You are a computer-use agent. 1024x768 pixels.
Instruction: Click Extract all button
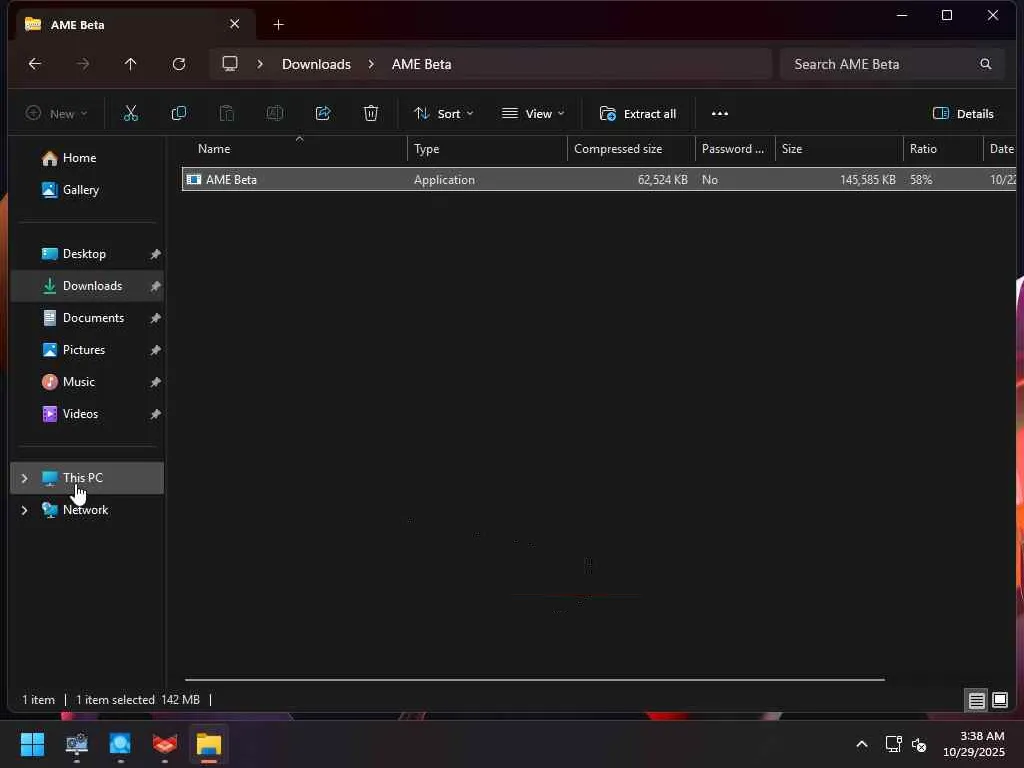638,114
